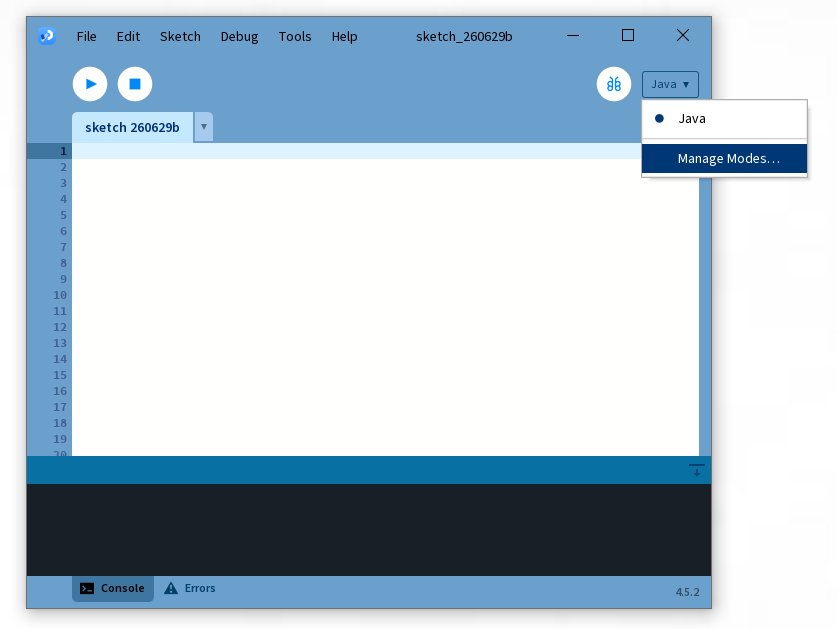Open the Java mode dropdown
Viewport: 837px width, 629px height.
click(670, 84)
